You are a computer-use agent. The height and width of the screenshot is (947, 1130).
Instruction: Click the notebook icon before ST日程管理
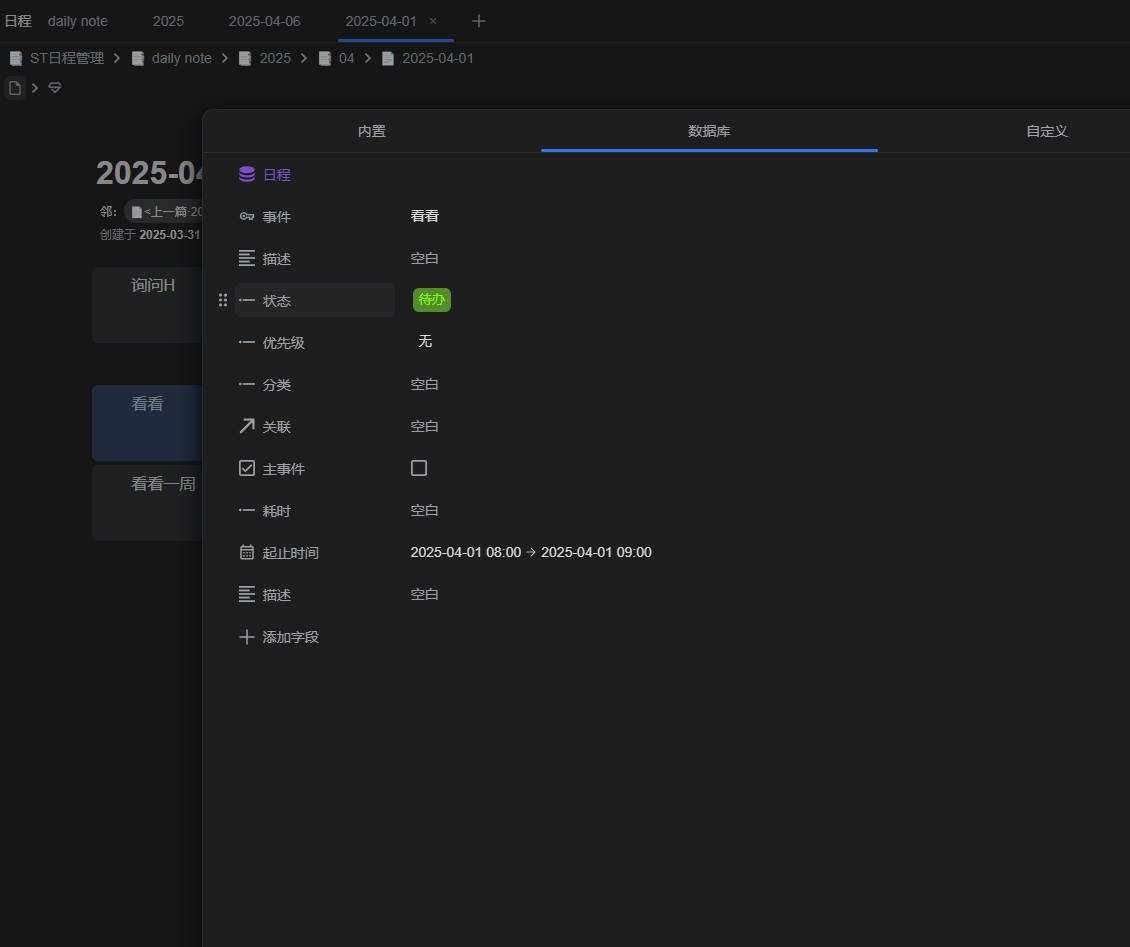pyautogui.click(x=16, y=58)
